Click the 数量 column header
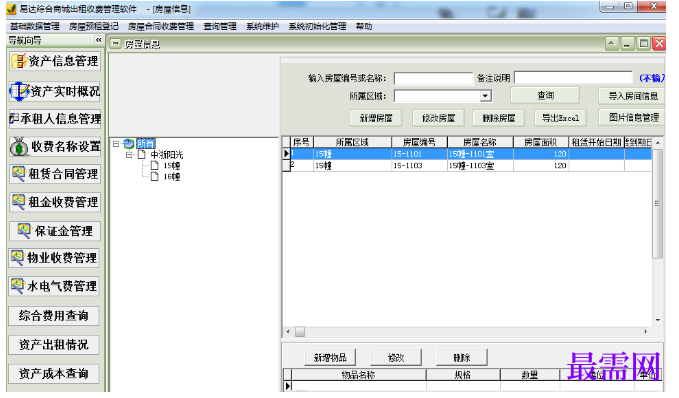Viewport: 679px width, 398px height. (530, 375)
